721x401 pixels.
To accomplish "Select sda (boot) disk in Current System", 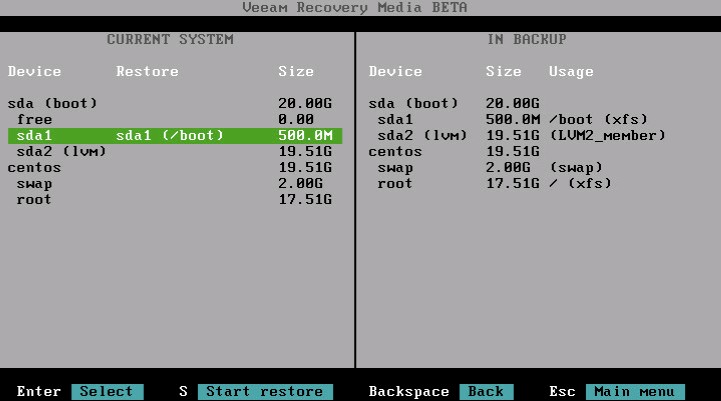I will tap(52, 104).
